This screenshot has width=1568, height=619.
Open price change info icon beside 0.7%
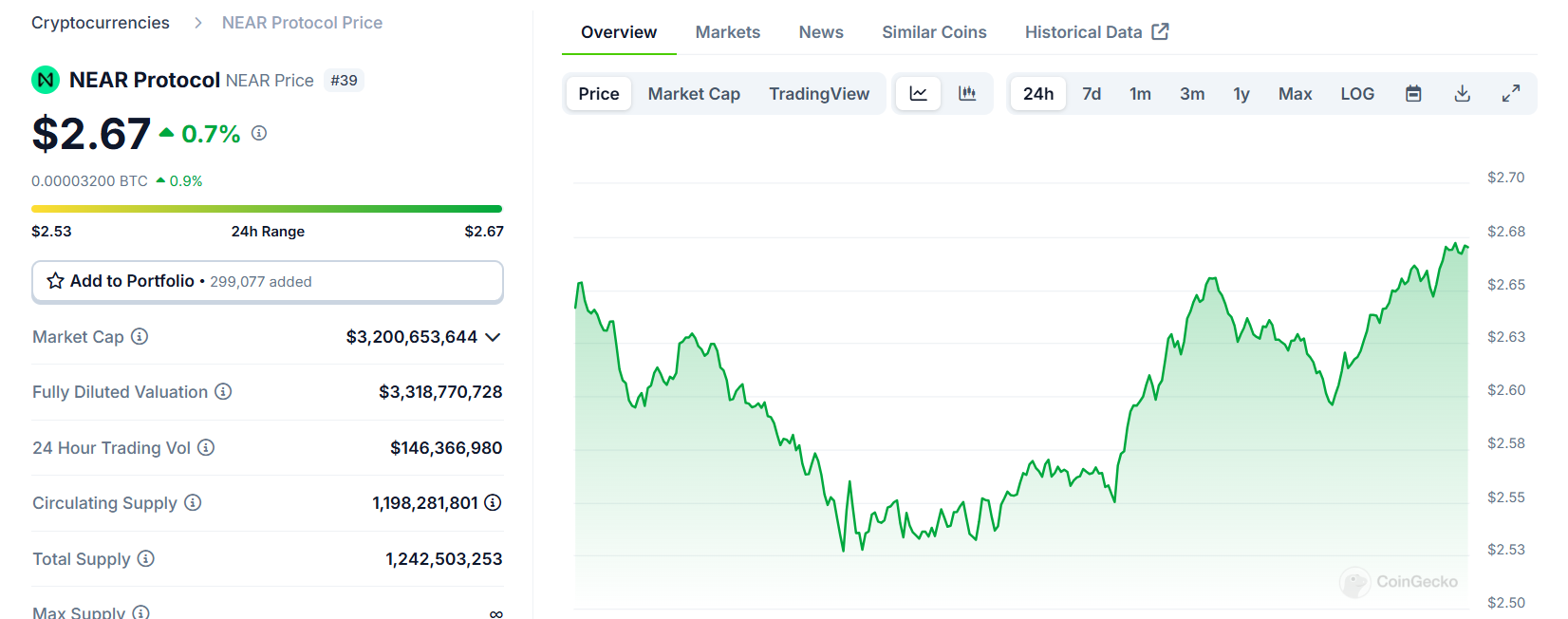[259, 134]
